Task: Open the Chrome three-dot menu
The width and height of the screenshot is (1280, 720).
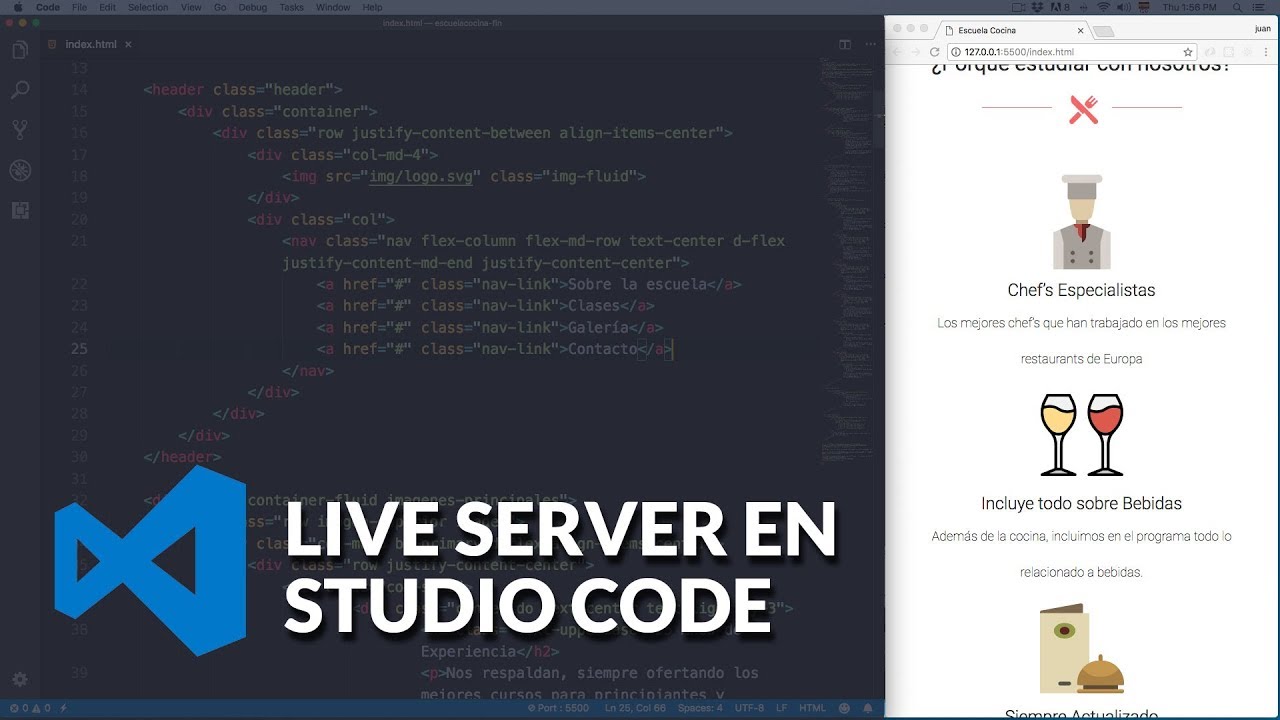Action: 1267,52
